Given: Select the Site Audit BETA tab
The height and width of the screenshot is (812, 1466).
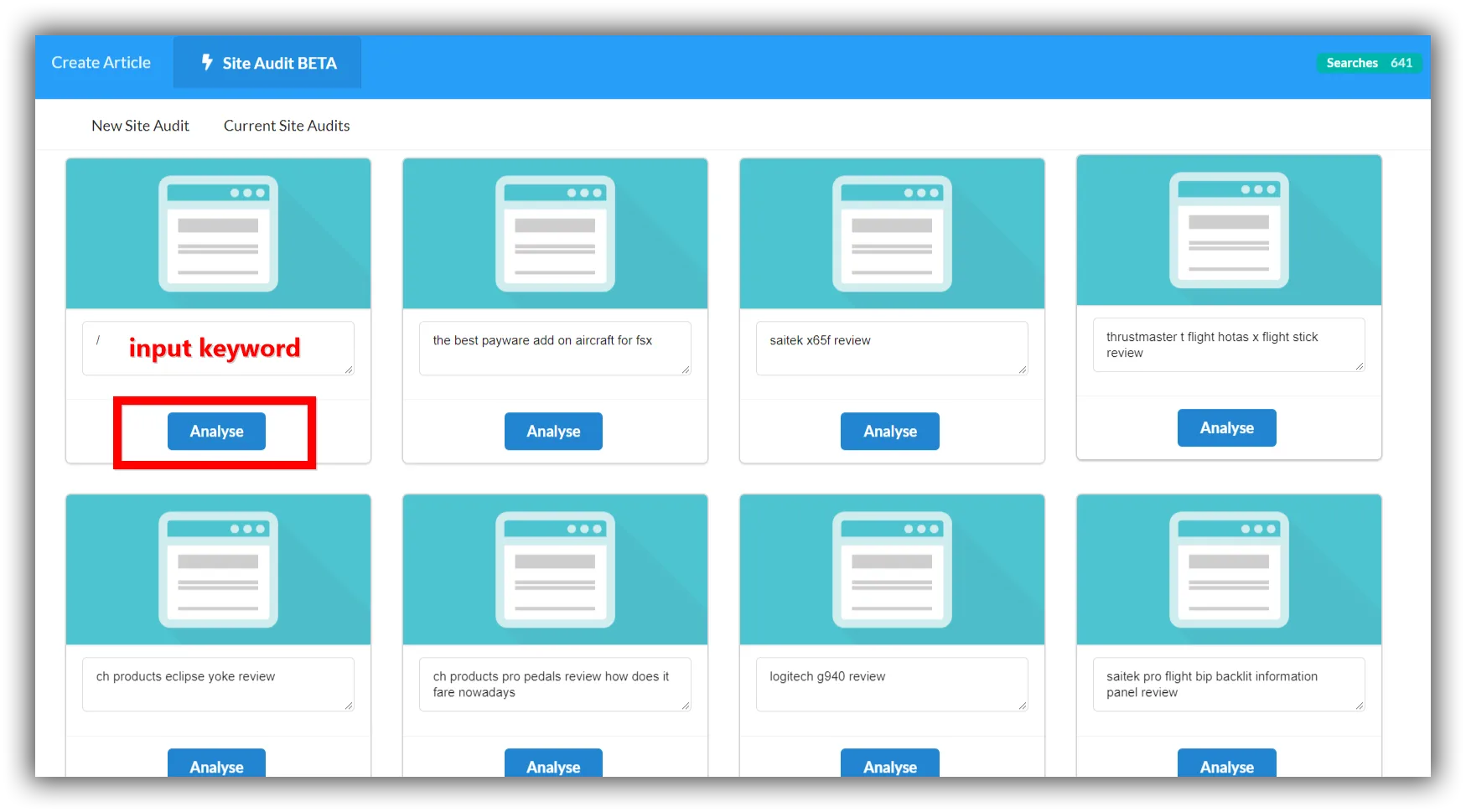Looking at the screenshot, I should (267, 62).
